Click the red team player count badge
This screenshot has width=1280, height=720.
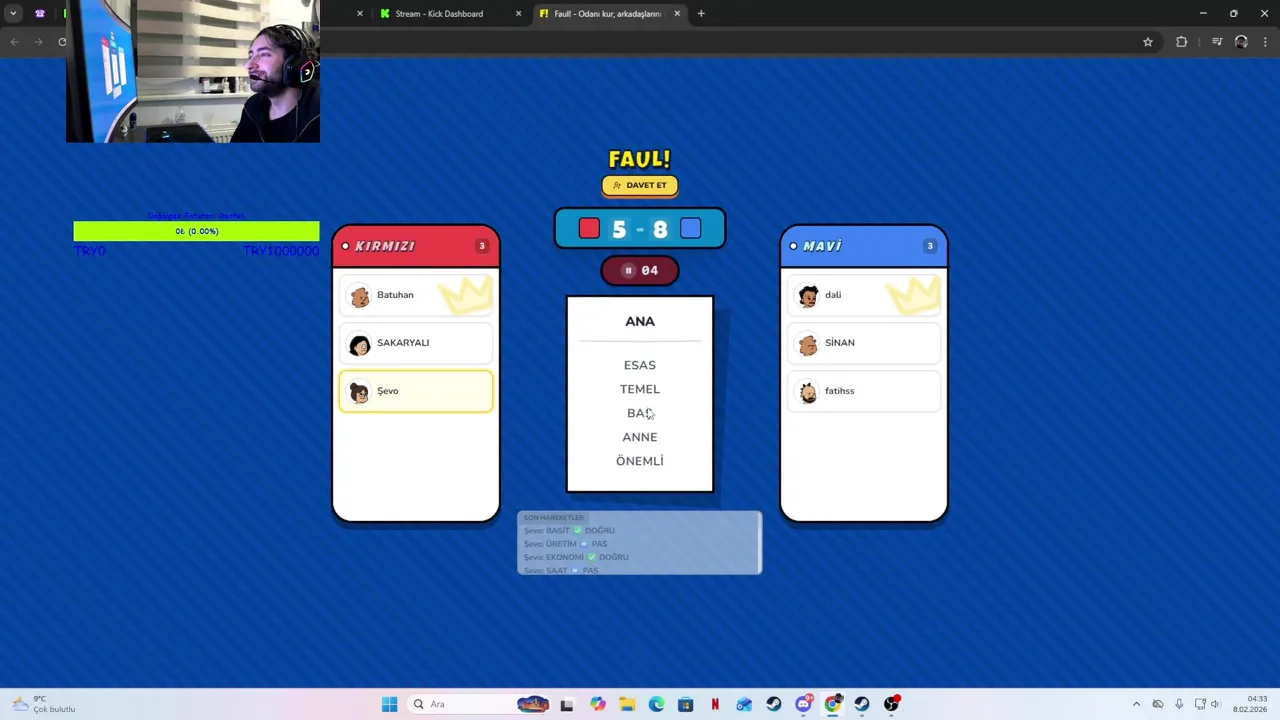coord(482,246)
